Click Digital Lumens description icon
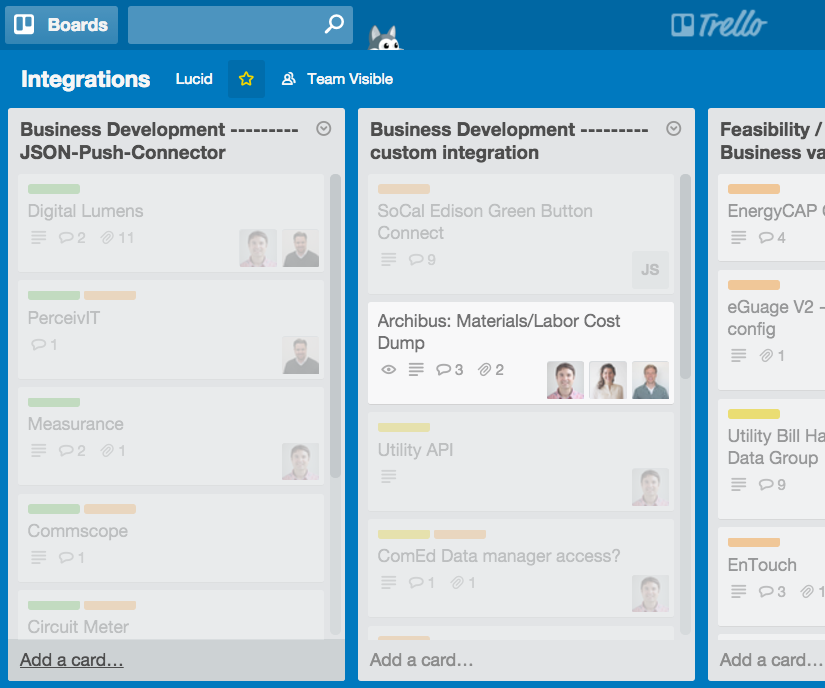Image resolution: width=825 pixels, height=688 pixels. [x=38, y=238]
